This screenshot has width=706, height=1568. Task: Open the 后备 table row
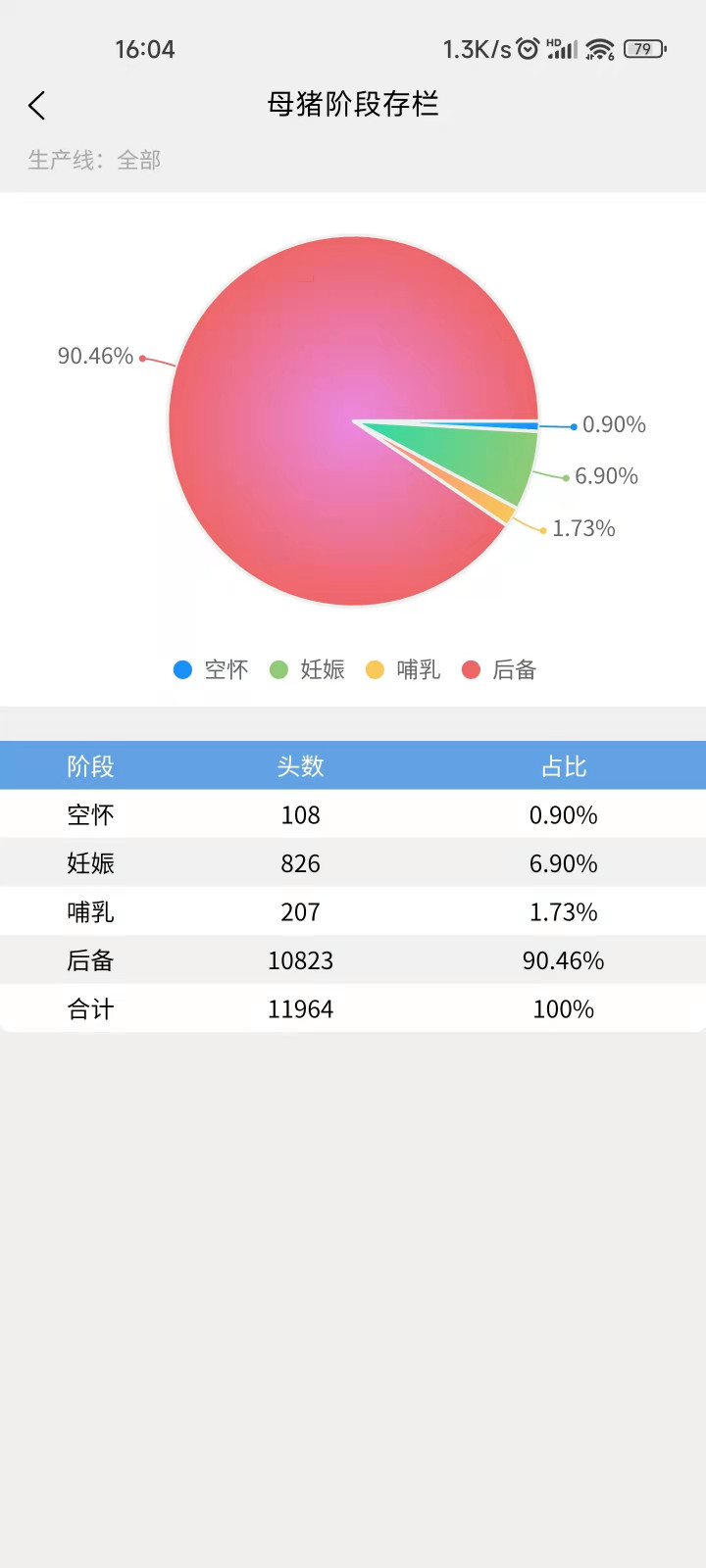click(x=353, y=960)
